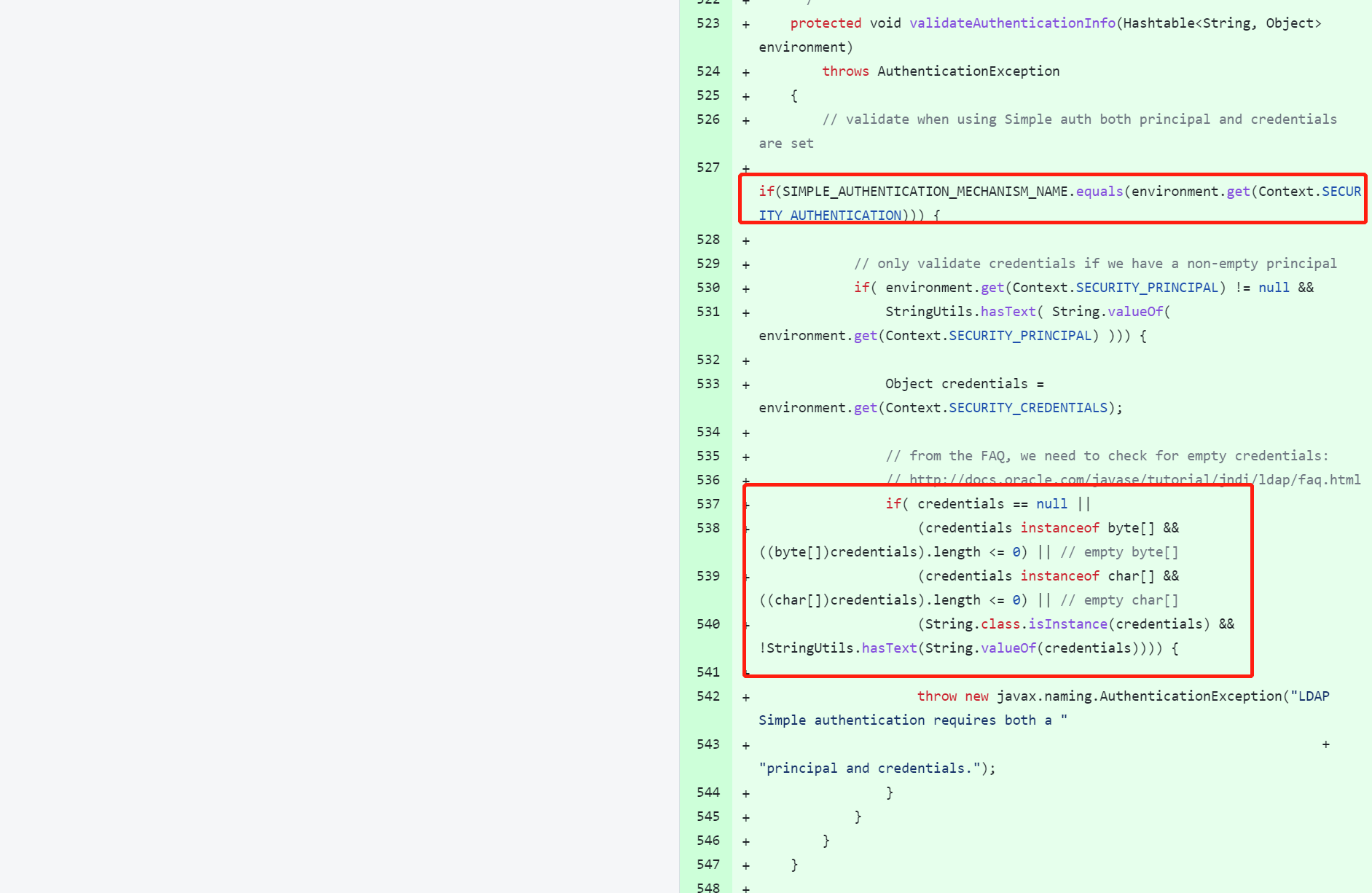Click the plus marker on line 529
The width and height of the screenshot is (1372, 893).
(x=745, y=264)
